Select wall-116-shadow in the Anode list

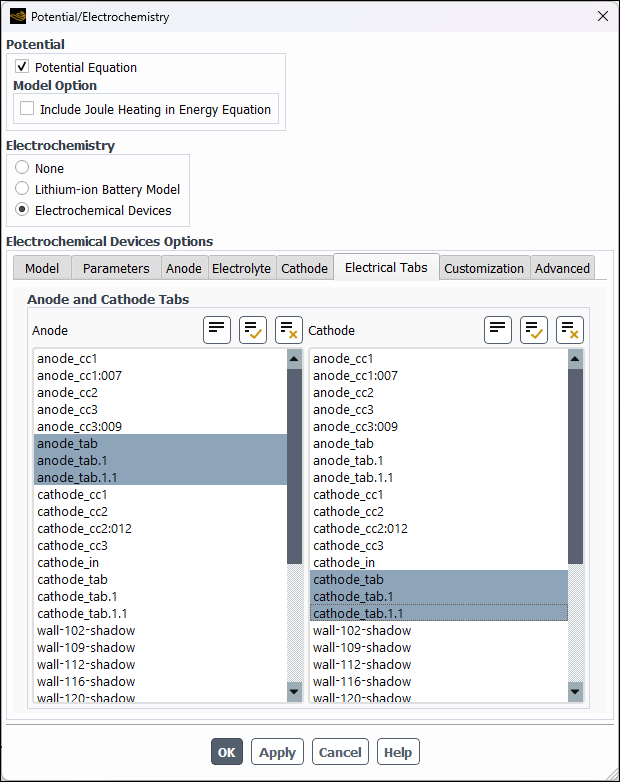click(160, 681)
